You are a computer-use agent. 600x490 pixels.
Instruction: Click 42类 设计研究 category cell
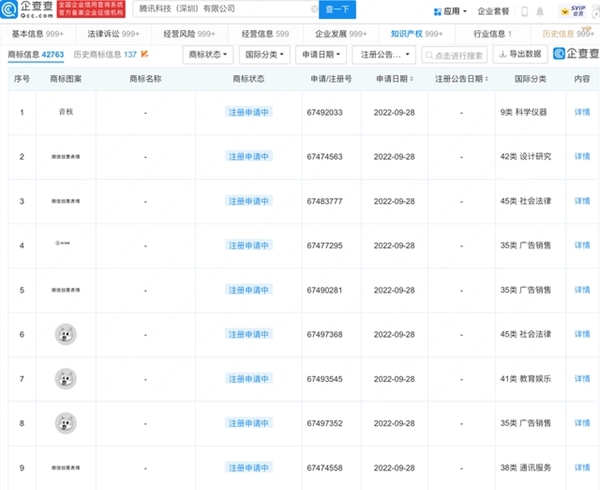pyautogui.click(x=526, y=156)
